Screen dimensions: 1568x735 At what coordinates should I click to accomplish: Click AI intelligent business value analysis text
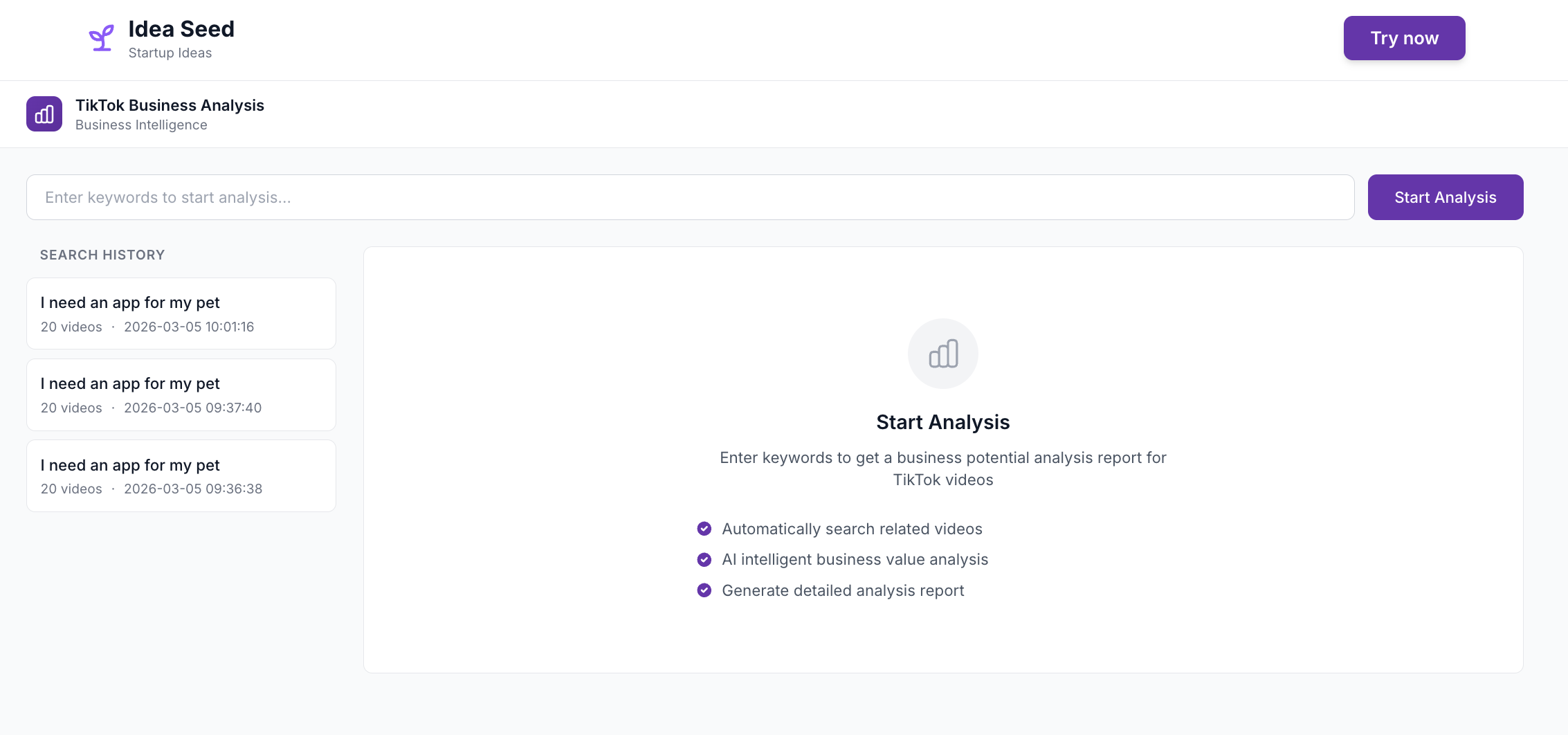point(855,559)
